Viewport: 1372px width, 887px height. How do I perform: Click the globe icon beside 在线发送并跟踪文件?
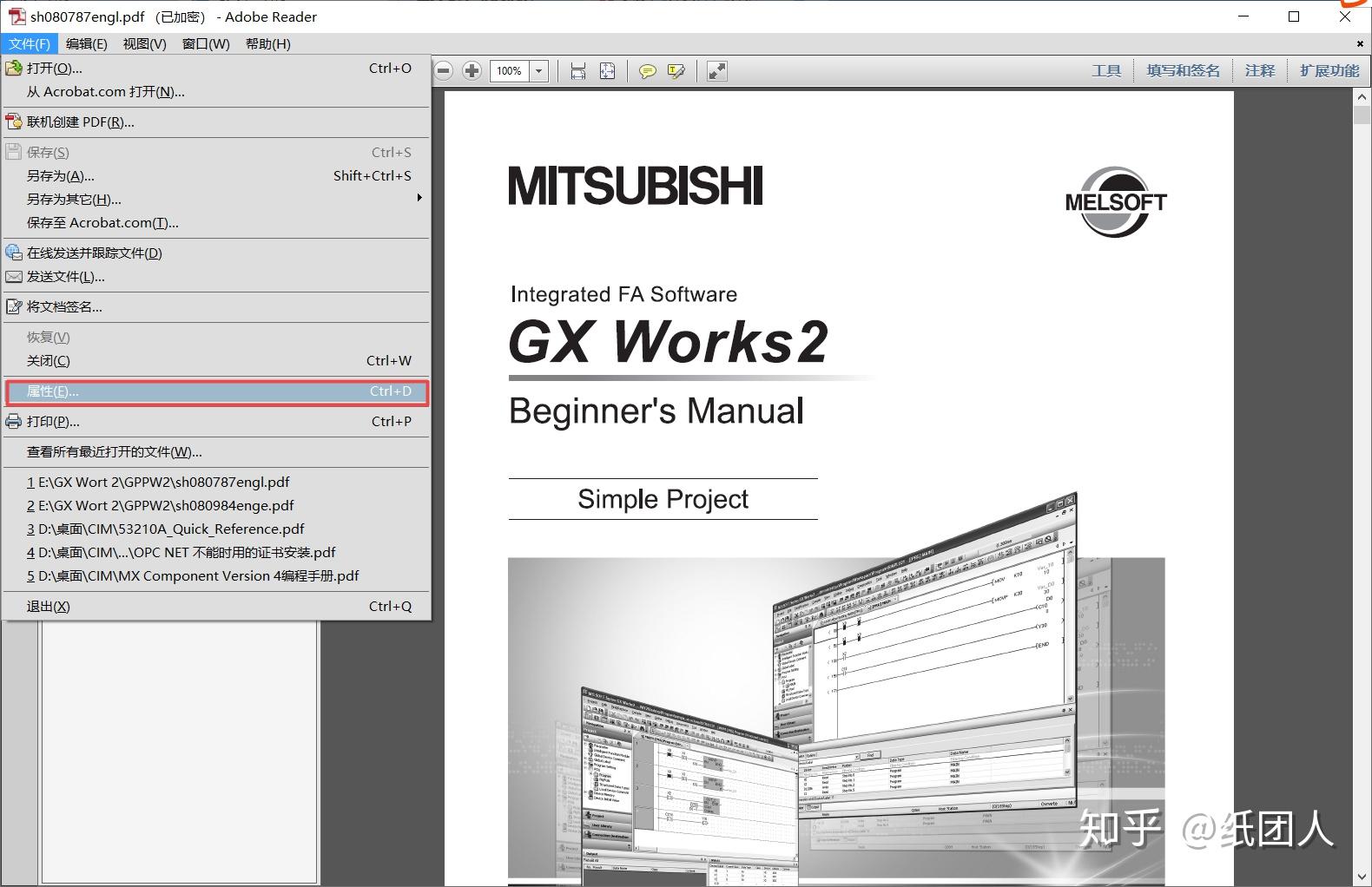coord(14,253)
